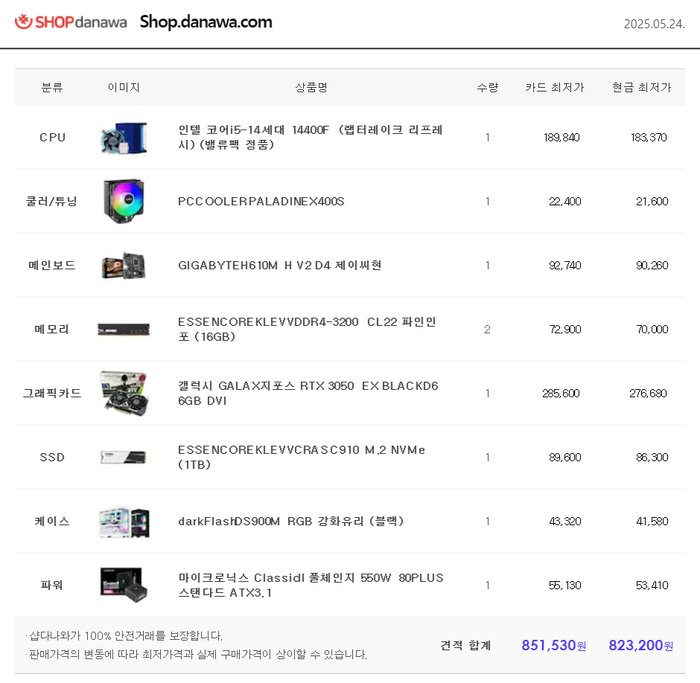Click the 이미지 column header

click(124, 87)
